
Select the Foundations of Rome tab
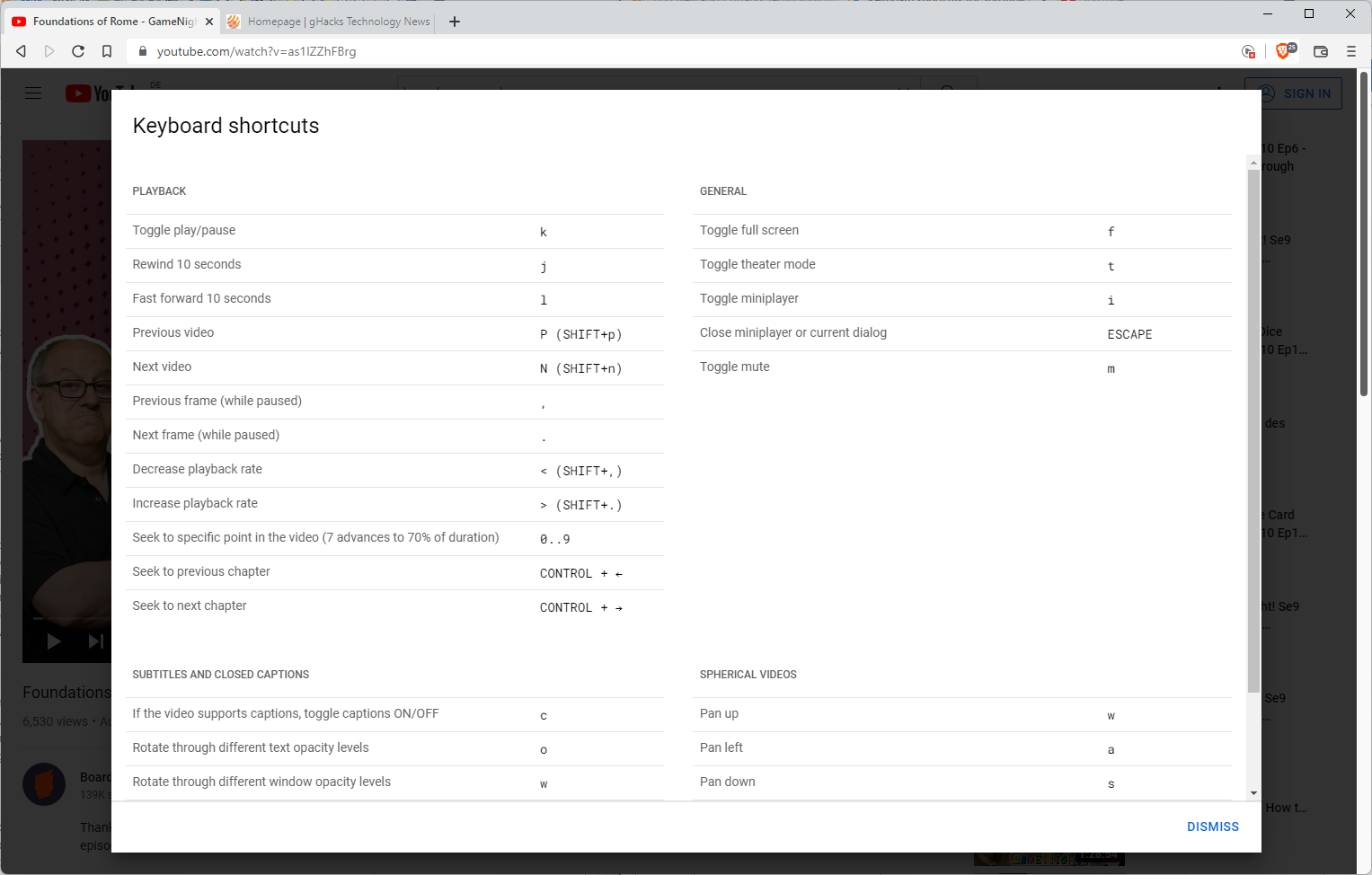[x=108, y=21]
